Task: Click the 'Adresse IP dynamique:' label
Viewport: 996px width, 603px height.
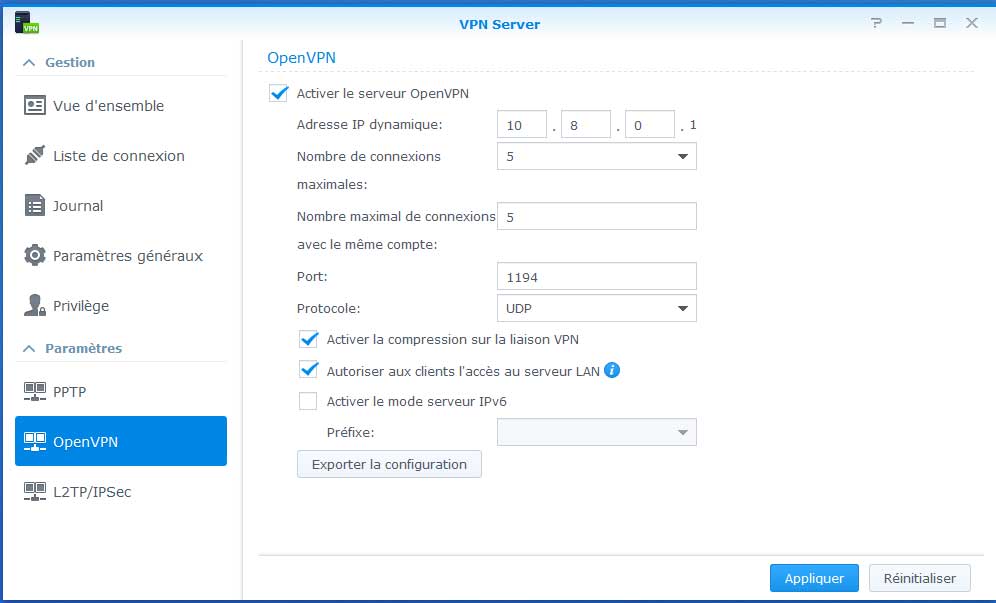Action: click(x=370, y=125)
